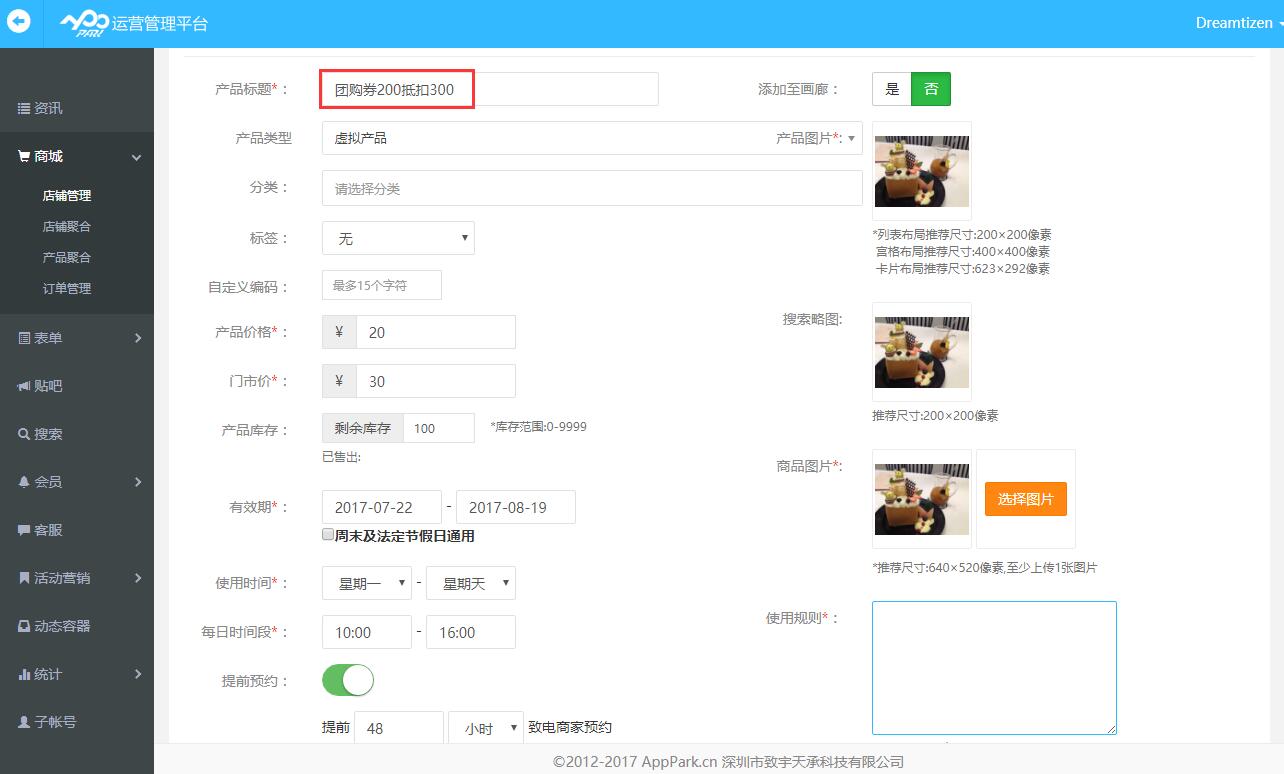Turn off the 提前预约 switch

(347, 680)
